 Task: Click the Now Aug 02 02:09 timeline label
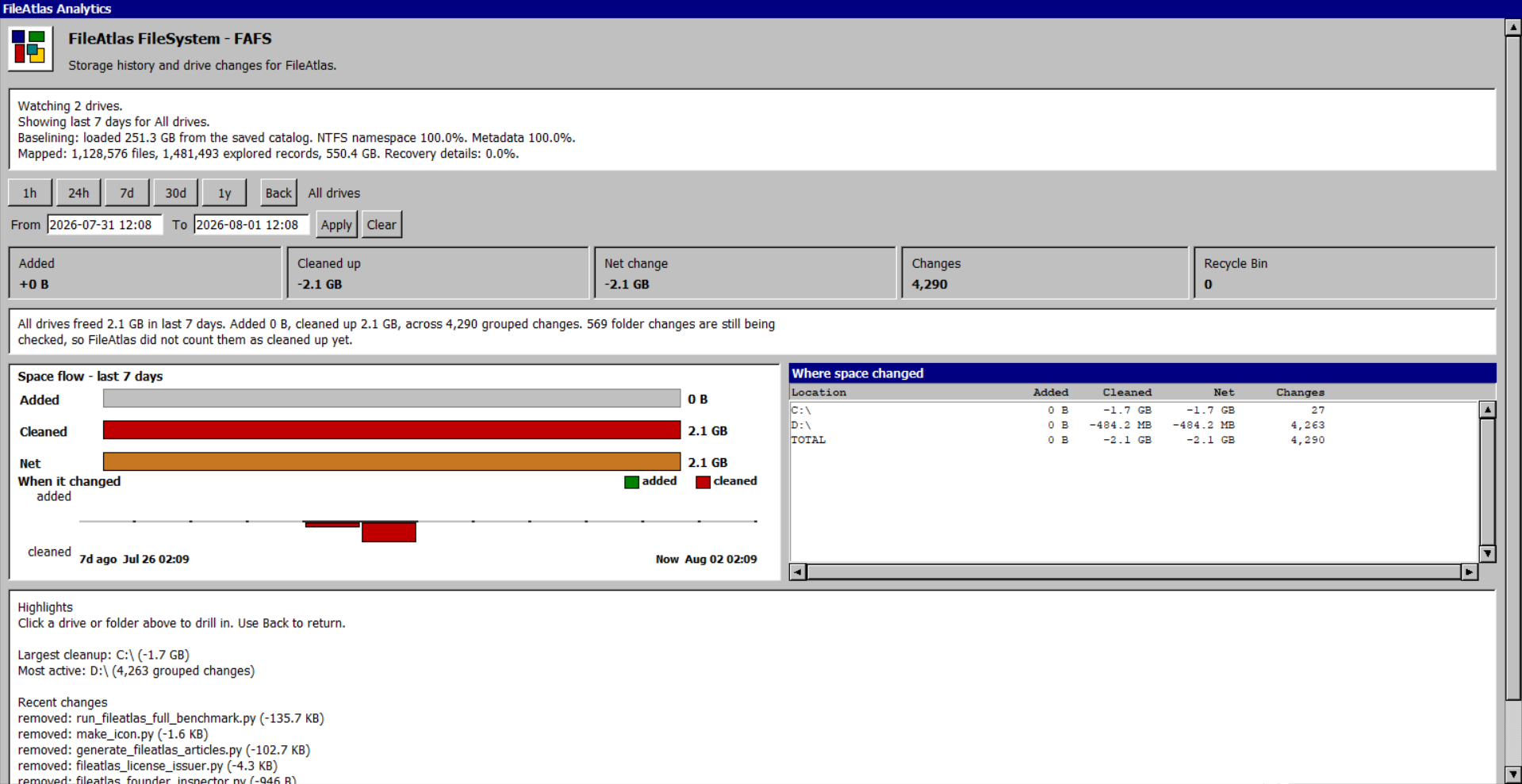(706, 559)
